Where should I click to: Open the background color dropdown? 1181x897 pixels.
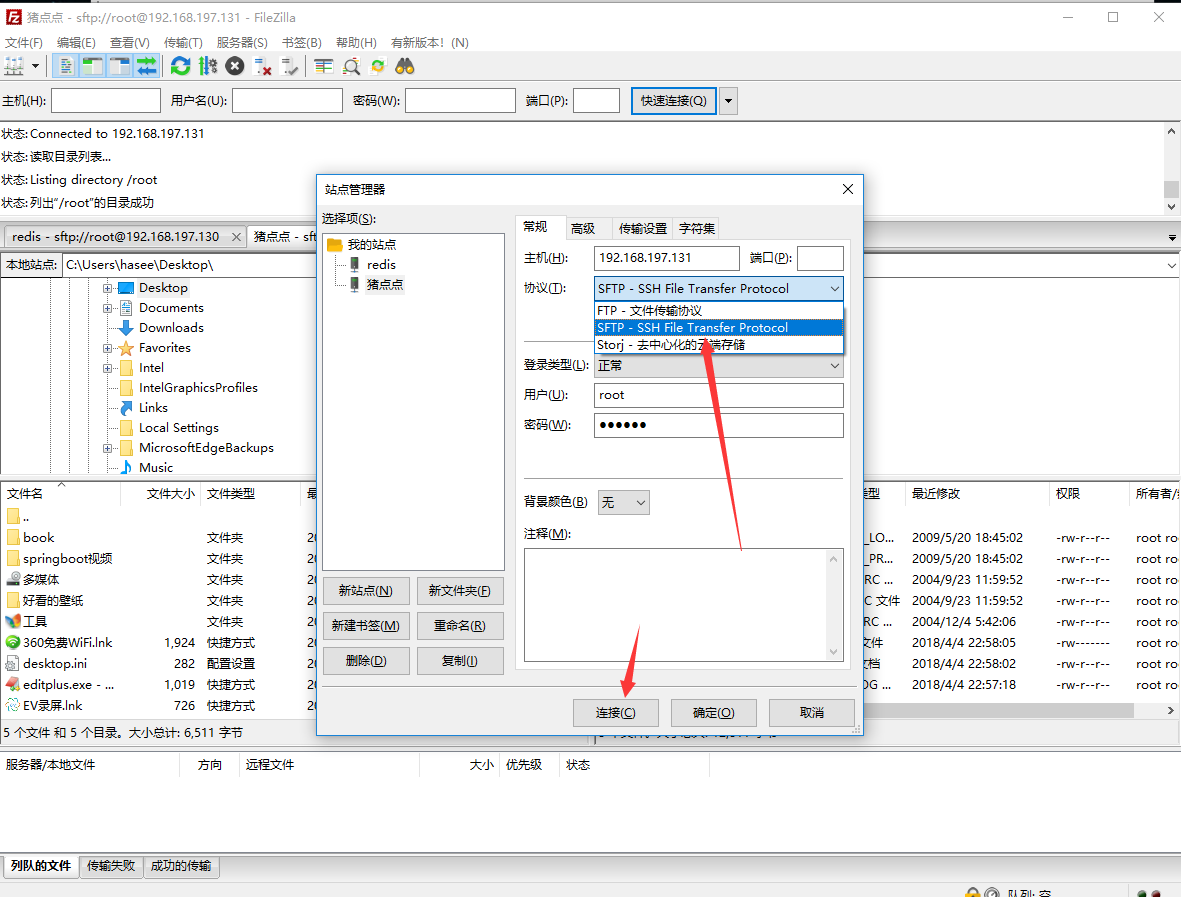[x=640, y=502]
